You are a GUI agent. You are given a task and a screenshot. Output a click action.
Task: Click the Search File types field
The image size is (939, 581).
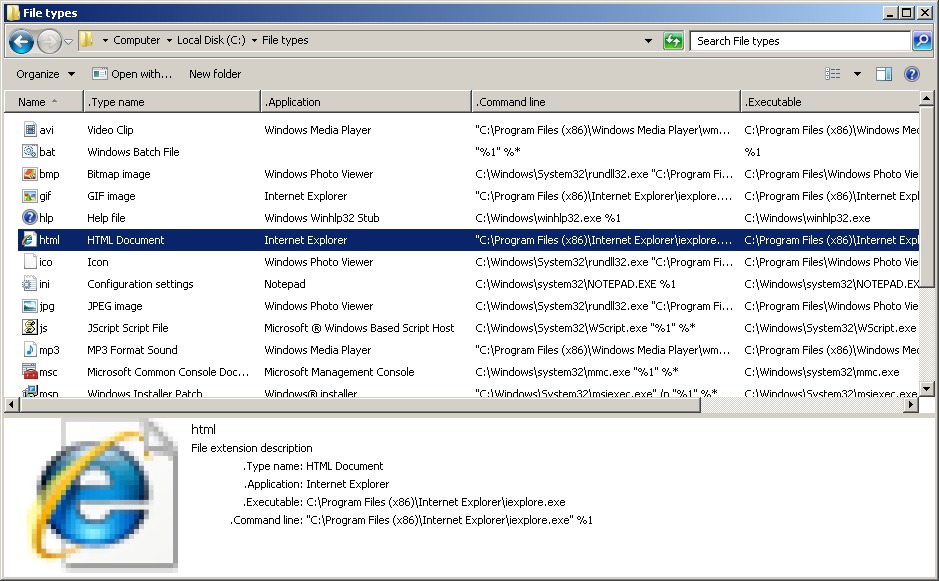(799, 41)
